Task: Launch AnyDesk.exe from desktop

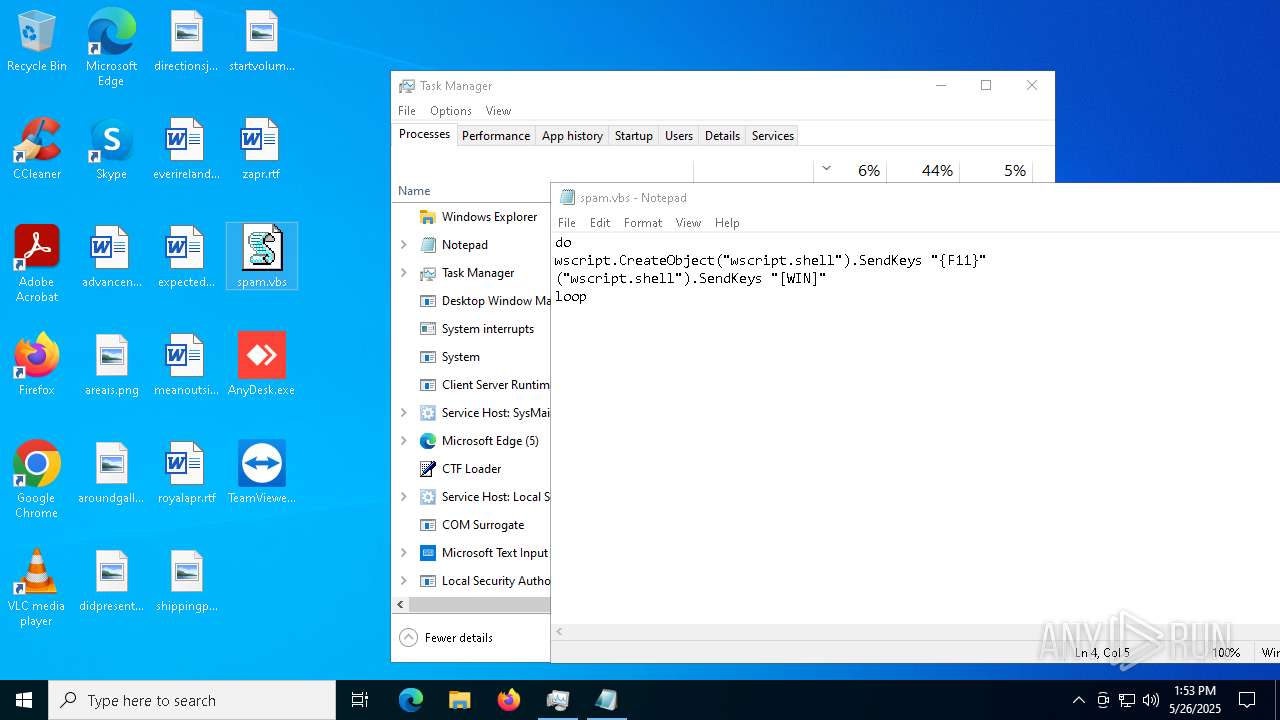Action: click(x=261, y=366)
